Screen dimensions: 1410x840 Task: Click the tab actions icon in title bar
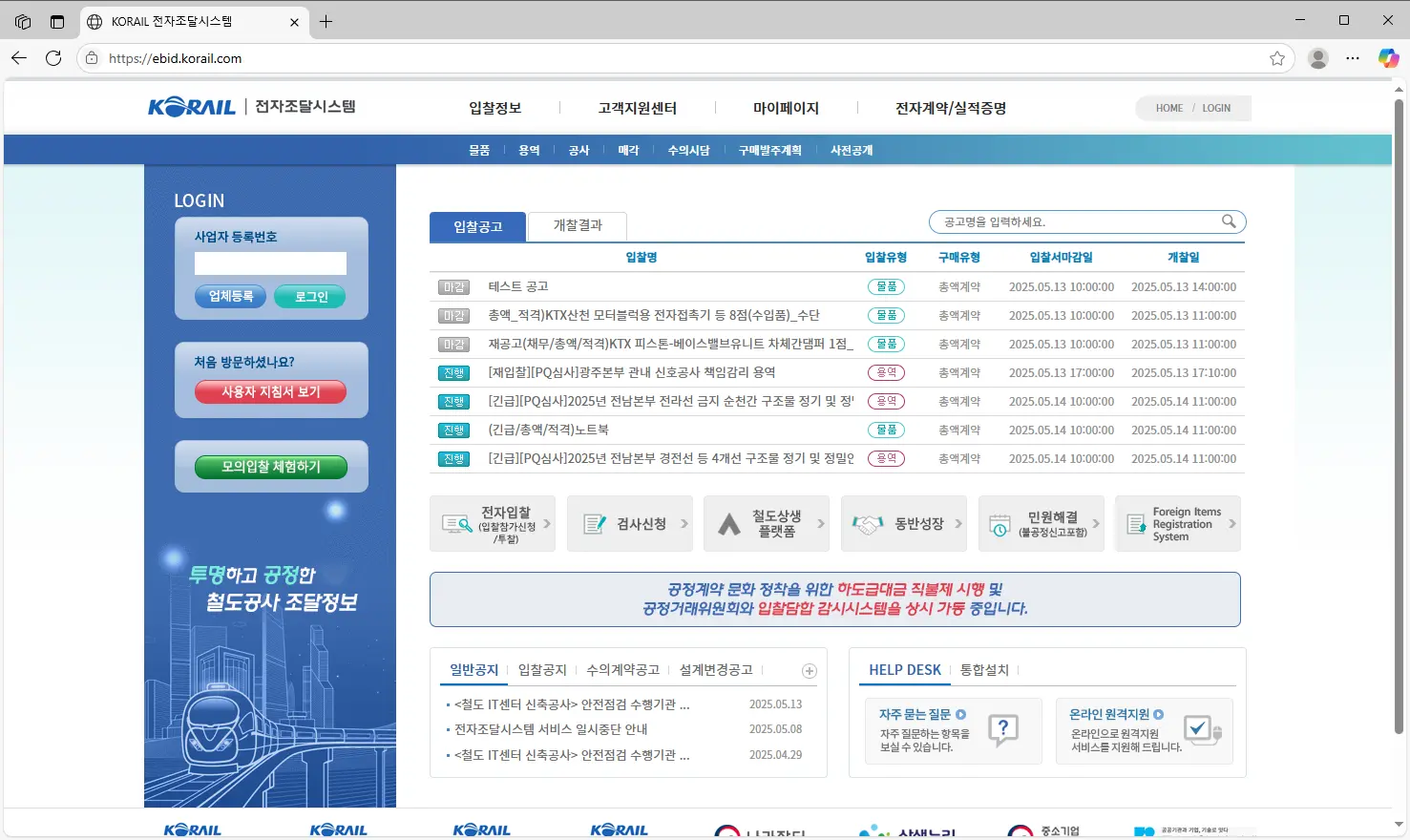coord(57,21)
